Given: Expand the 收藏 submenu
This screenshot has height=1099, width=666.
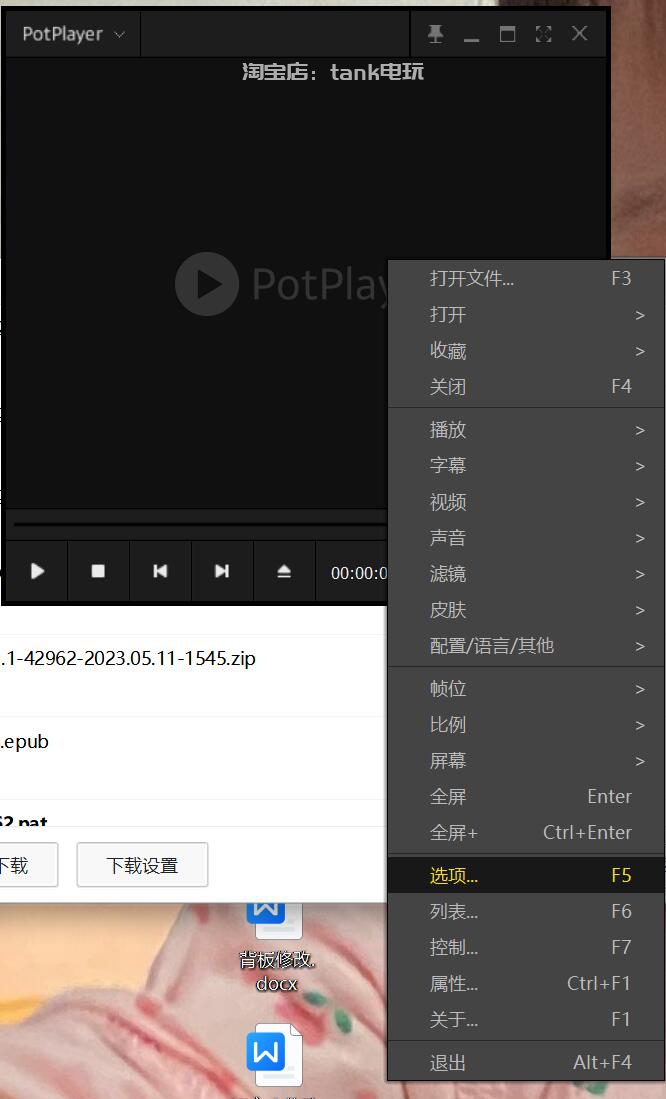Looking at the screenshot, I should [526, 350].
